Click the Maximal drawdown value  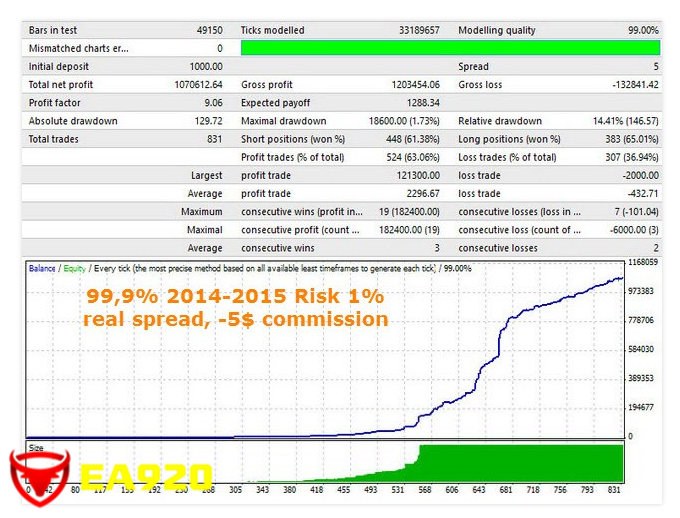coord(397,121)
